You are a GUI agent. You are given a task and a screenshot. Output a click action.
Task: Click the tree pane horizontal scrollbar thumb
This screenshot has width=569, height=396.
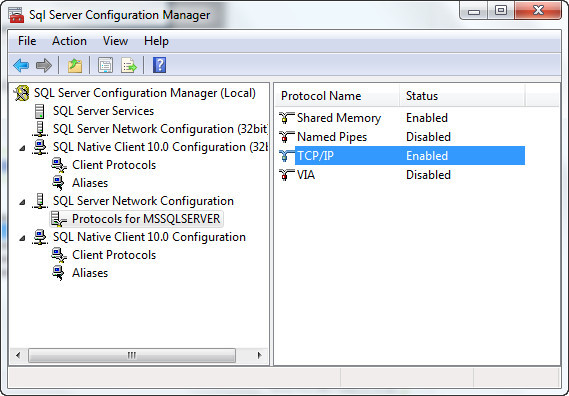tap(132, 355)
